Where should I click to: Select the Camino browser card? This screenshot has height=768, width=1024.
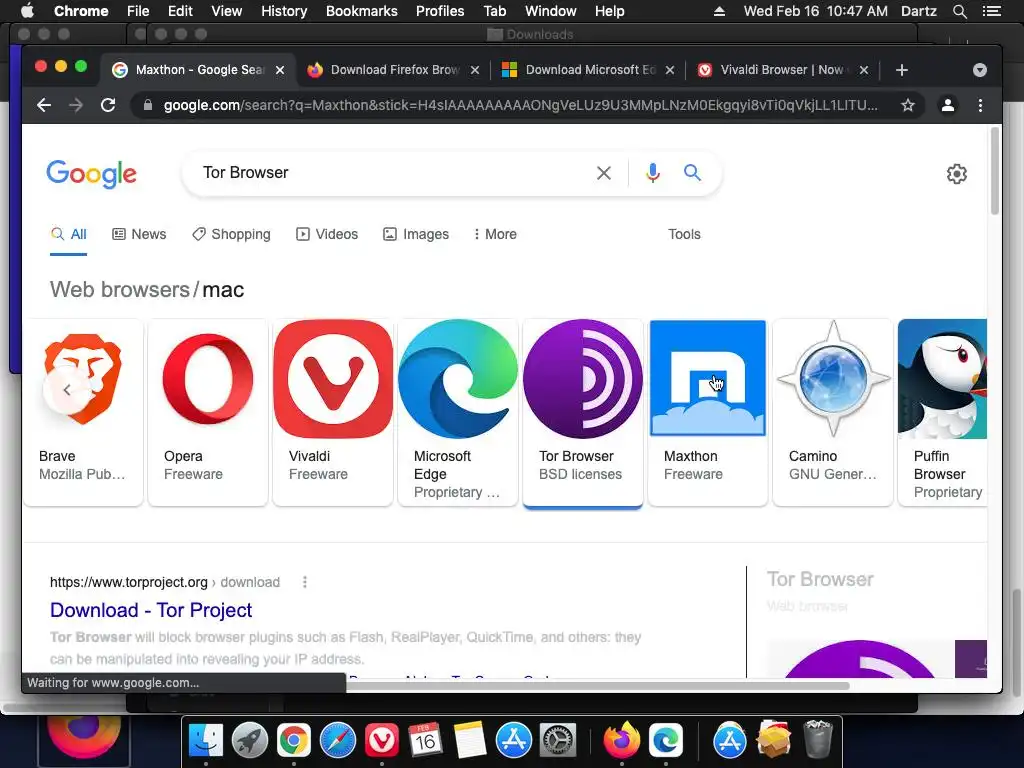(x=833, y=411)
